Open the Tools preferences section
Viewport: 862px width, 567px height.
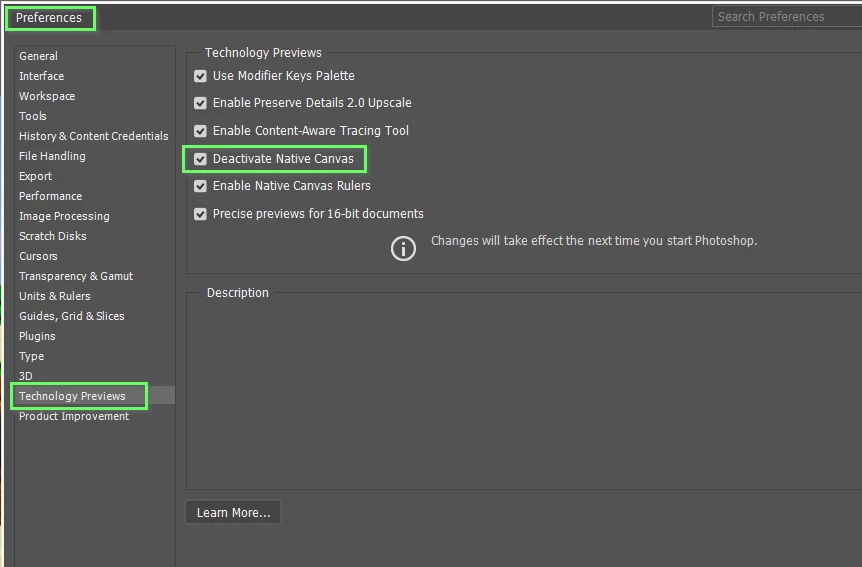[33, 116]
